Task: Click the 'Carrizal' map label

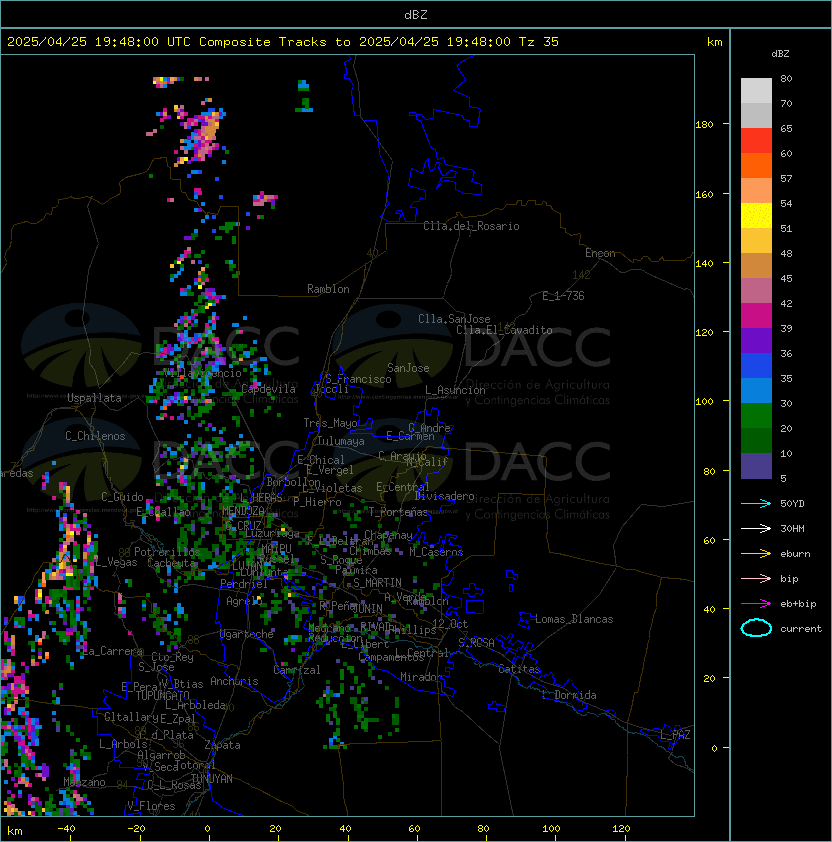Action: [297, 670]
